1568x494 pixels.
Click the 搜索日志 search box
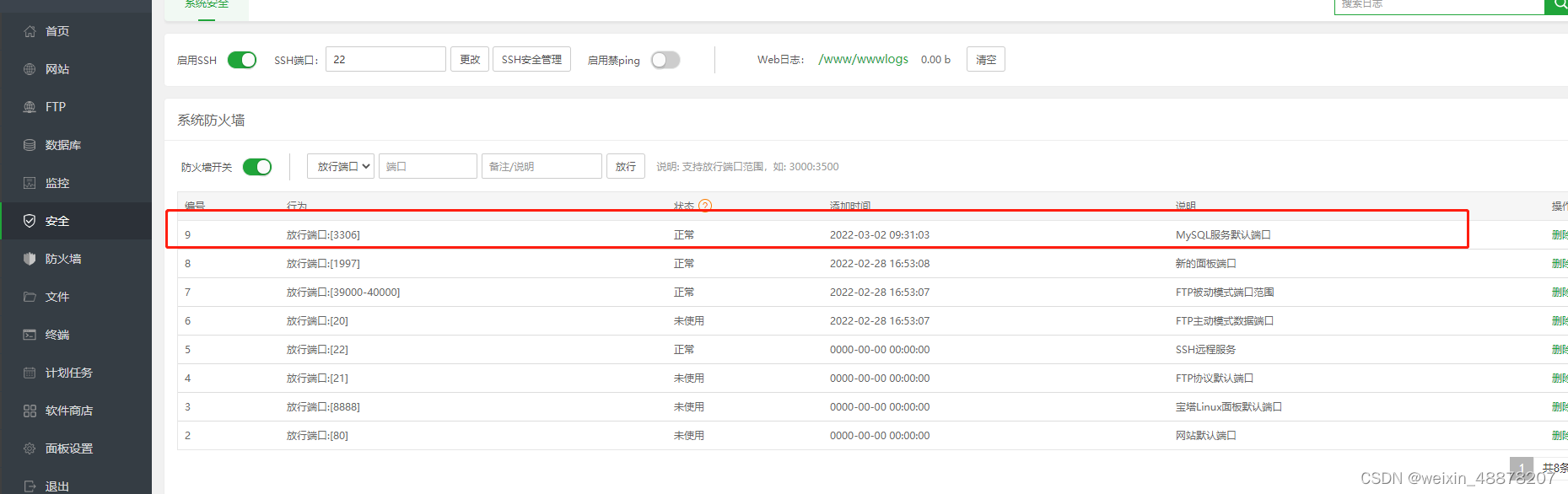(1439, 5)
